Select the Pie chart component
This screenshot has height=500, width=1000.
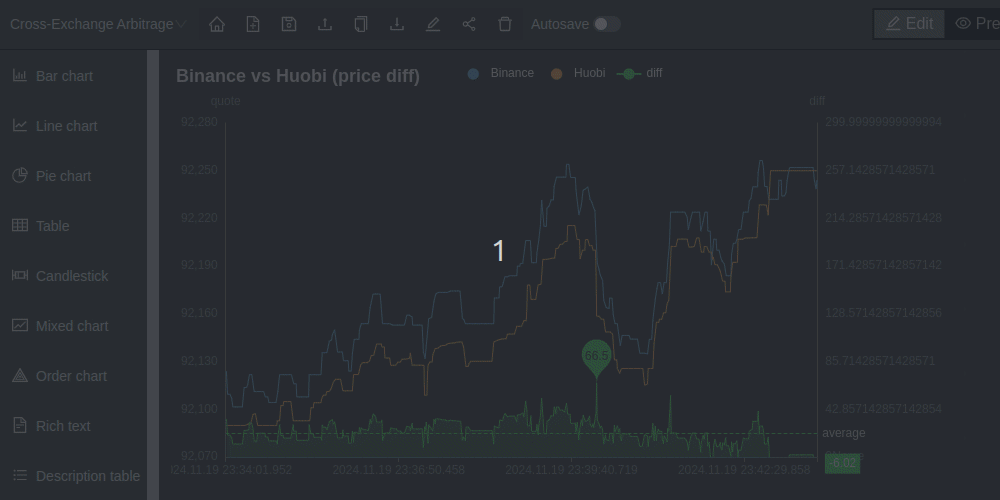coord(63,176)
